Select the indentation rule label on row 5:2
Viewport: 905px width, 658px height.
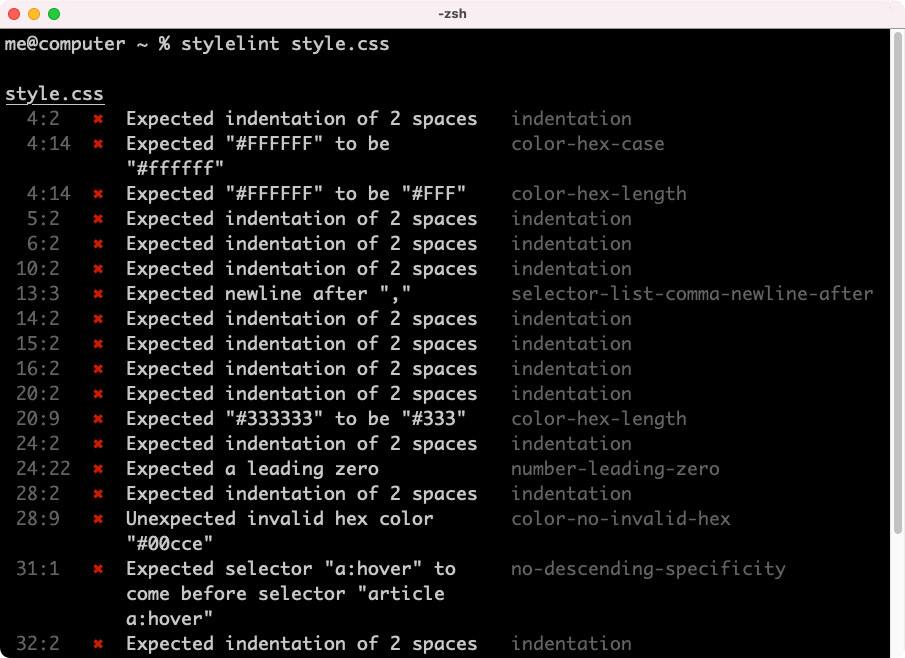point(571,218)
